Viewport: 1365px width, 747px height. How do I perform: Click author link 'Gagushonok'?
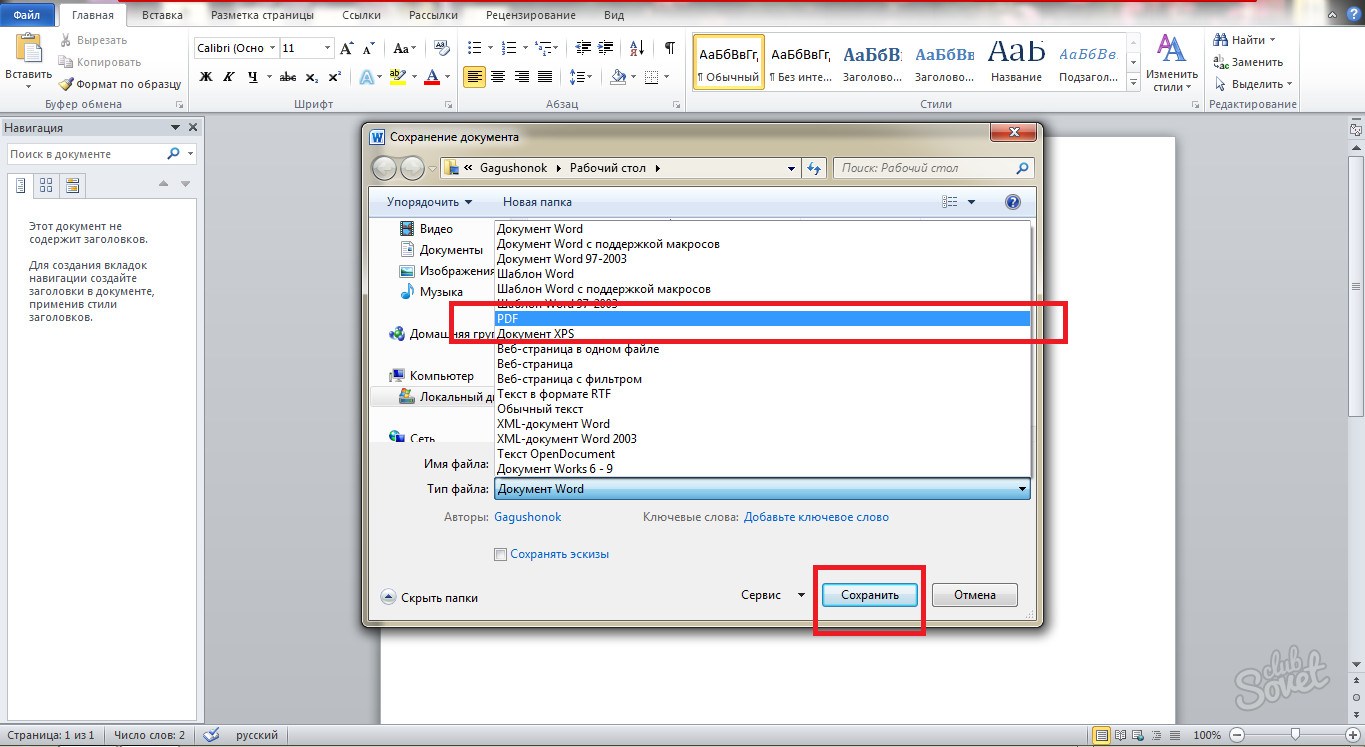[528, 517]
